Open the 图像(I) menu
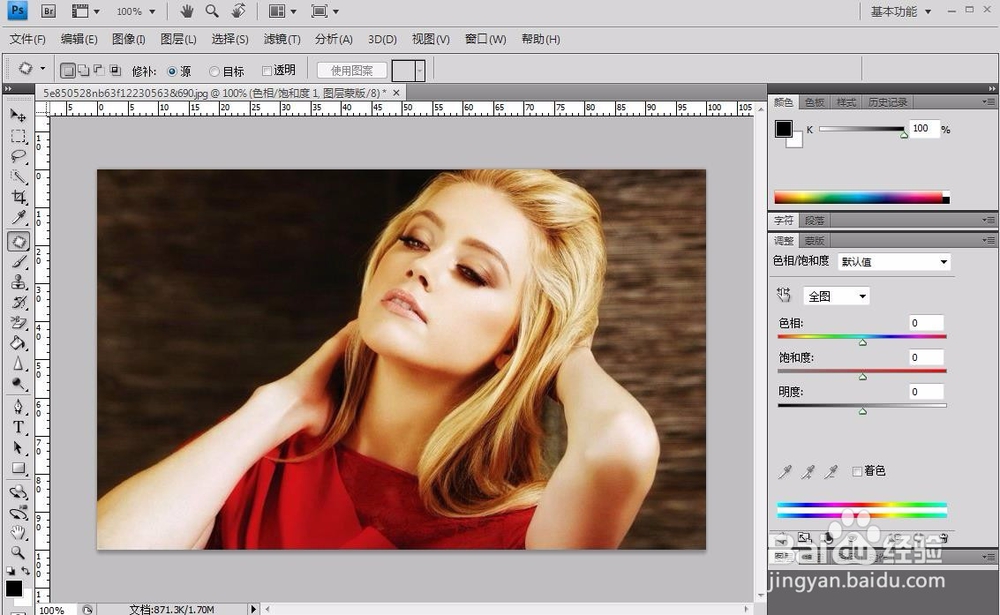1000x615 pixels. [x=129, y=40]
